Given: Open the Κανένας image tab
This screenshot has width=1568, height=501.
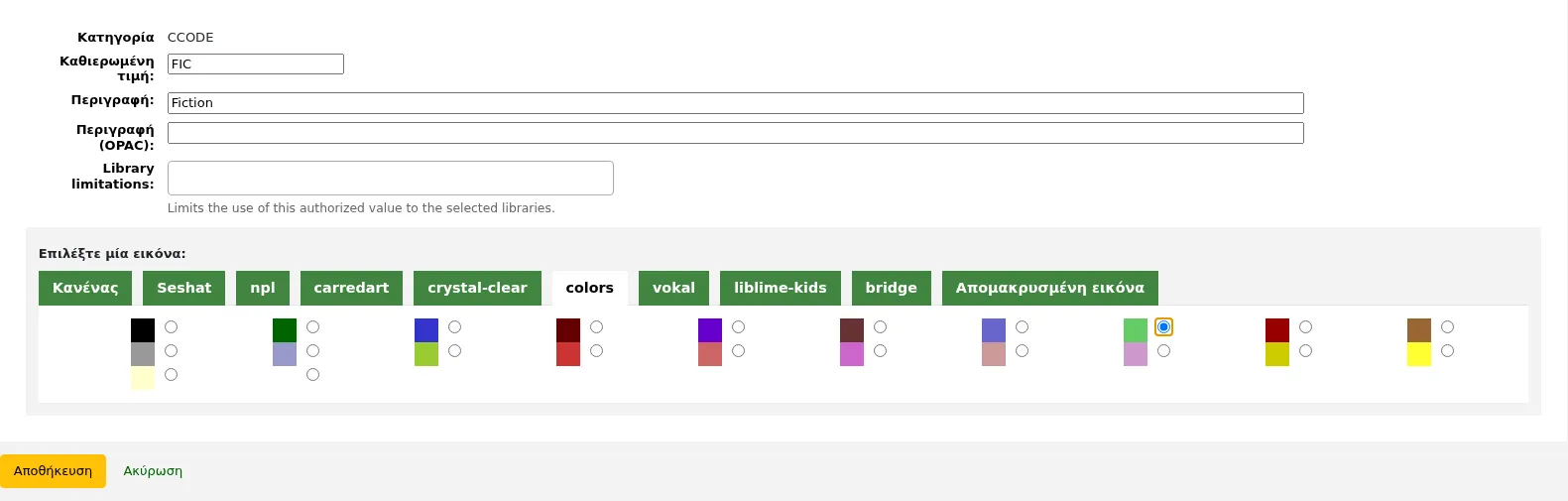Looking at the screenshot, I should (x=85, y=288).
